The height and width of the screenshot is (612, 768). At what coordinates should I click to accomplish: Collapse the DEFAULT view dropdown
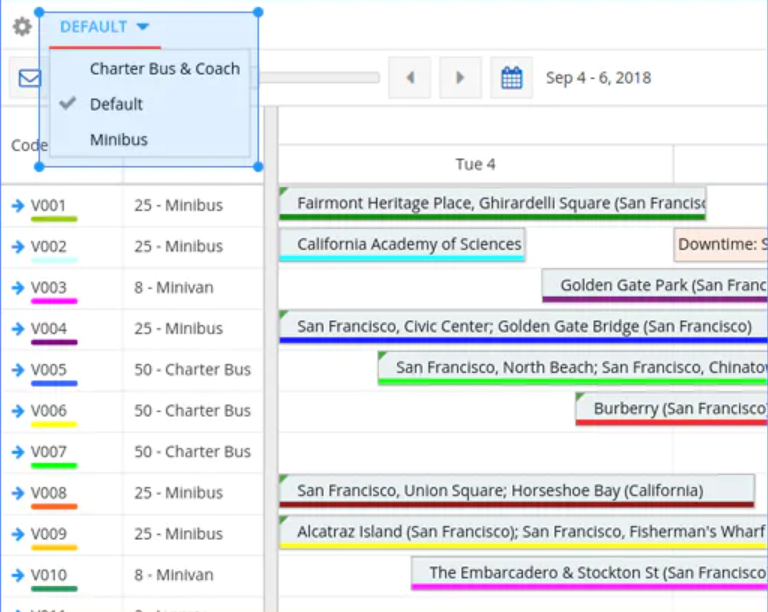pyautogui.click(x=104, y=26)
